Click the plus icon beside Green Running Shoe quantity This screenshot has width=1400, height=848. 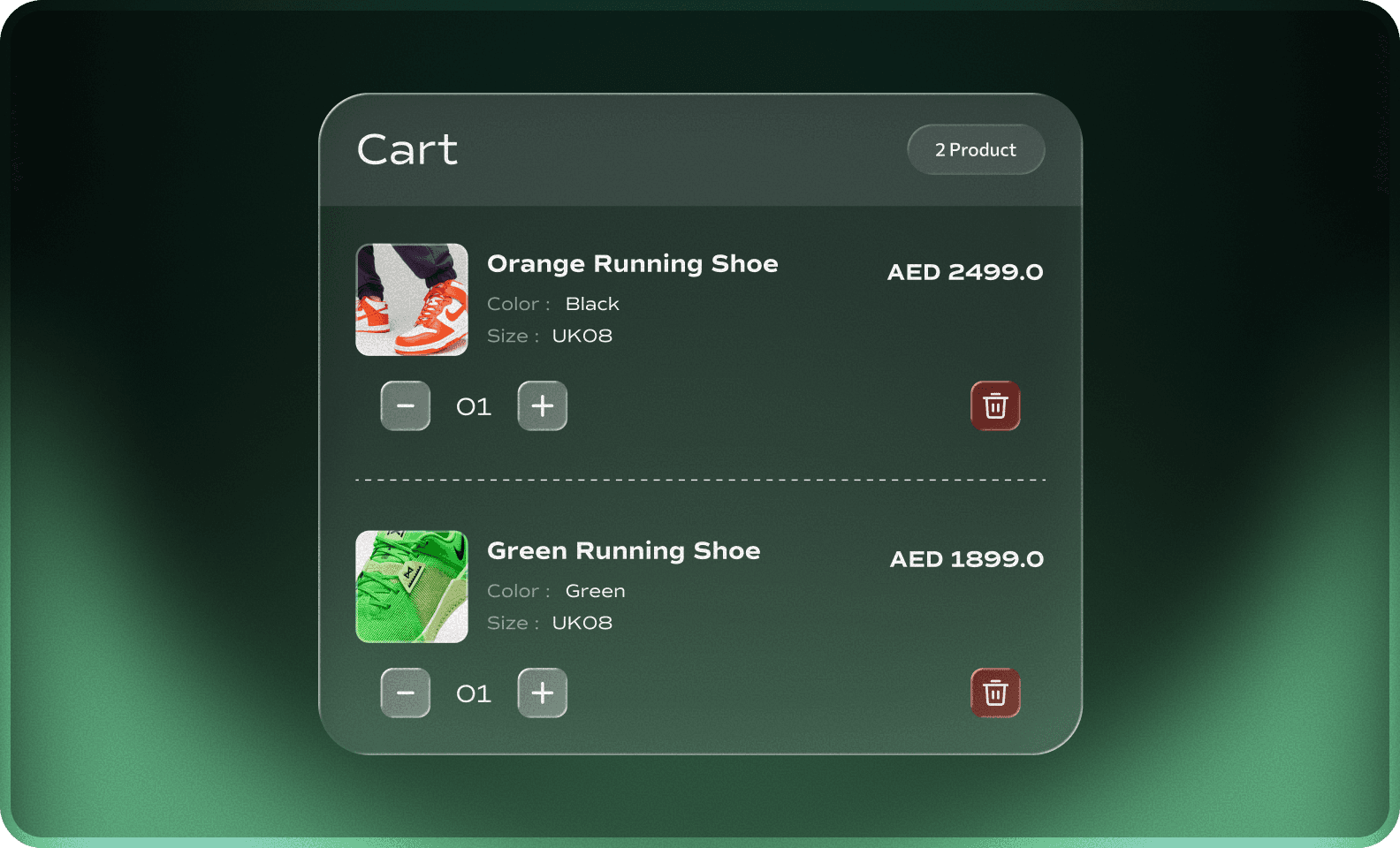point(542,693)
